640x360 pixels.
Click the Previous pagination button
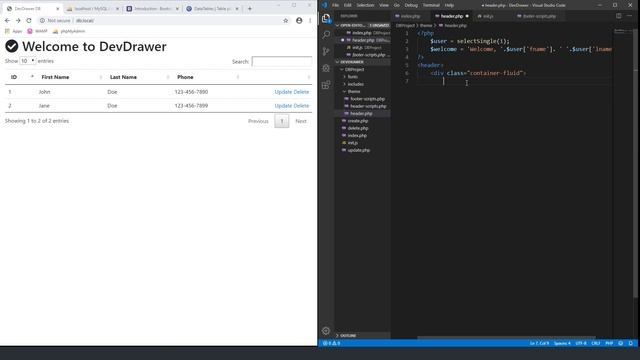(258, 121)
